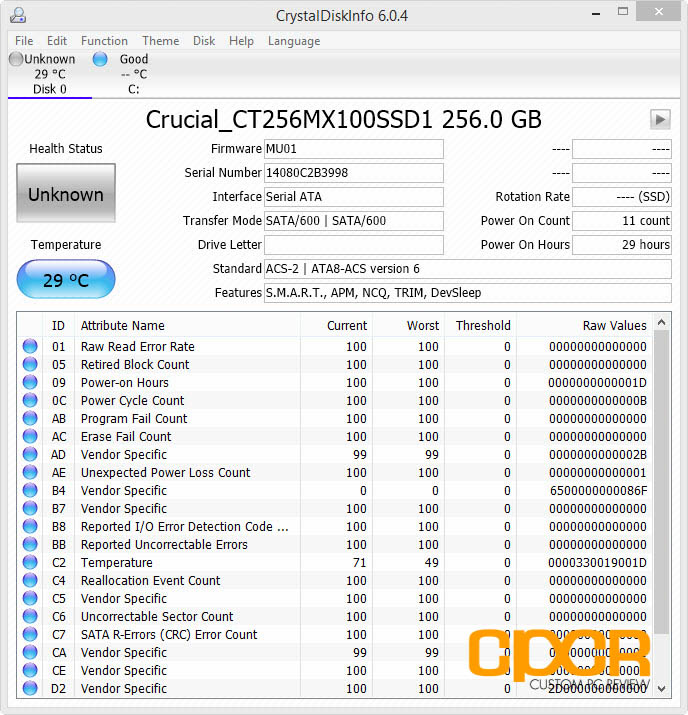
Task: Click the Attribute Name column header
Action: point(188,326)
